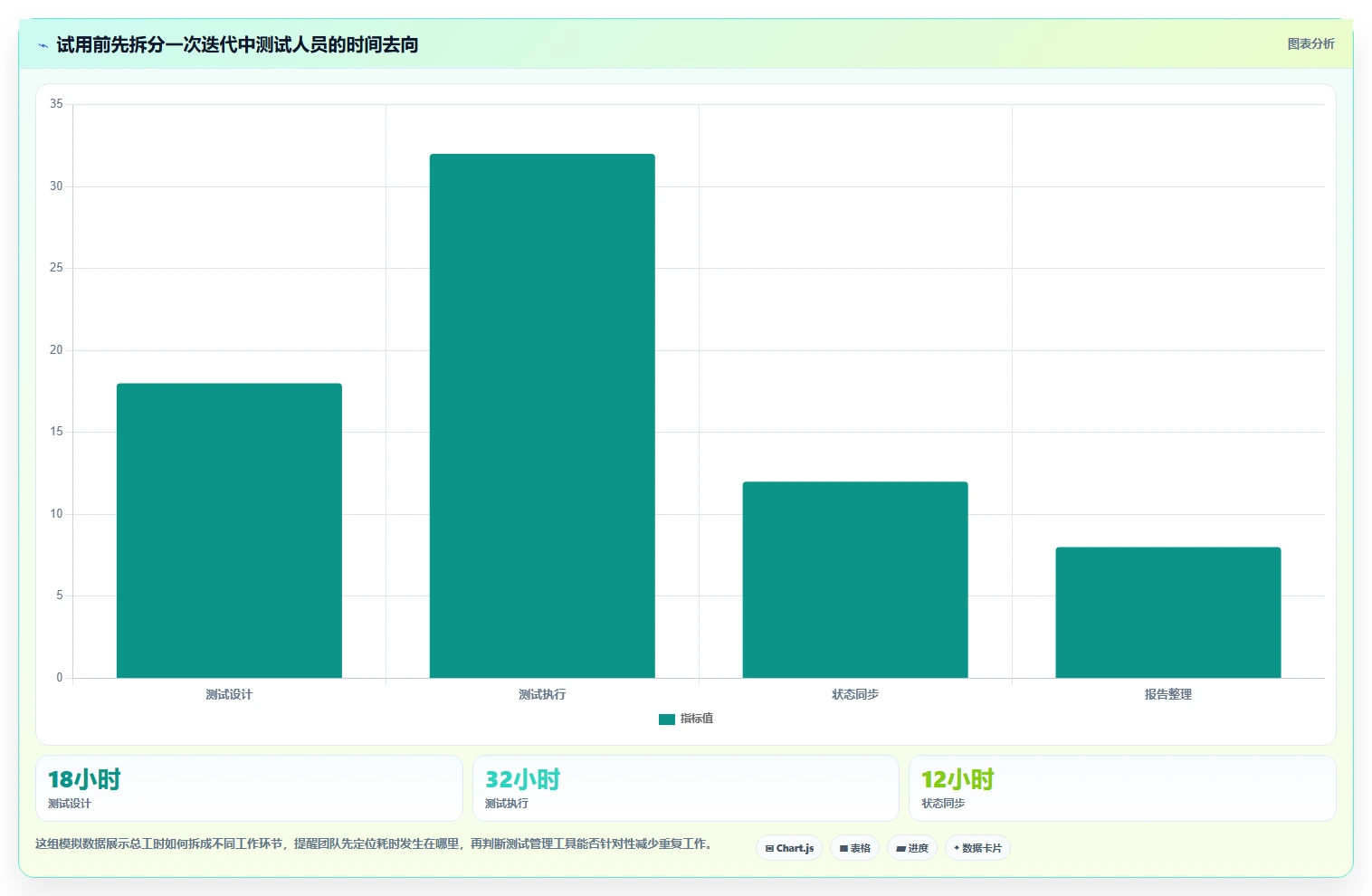Click the y-axis value 20
The width and height of the screenshot is (1372, 896).
pyautogui.click(x=56, y=350)
